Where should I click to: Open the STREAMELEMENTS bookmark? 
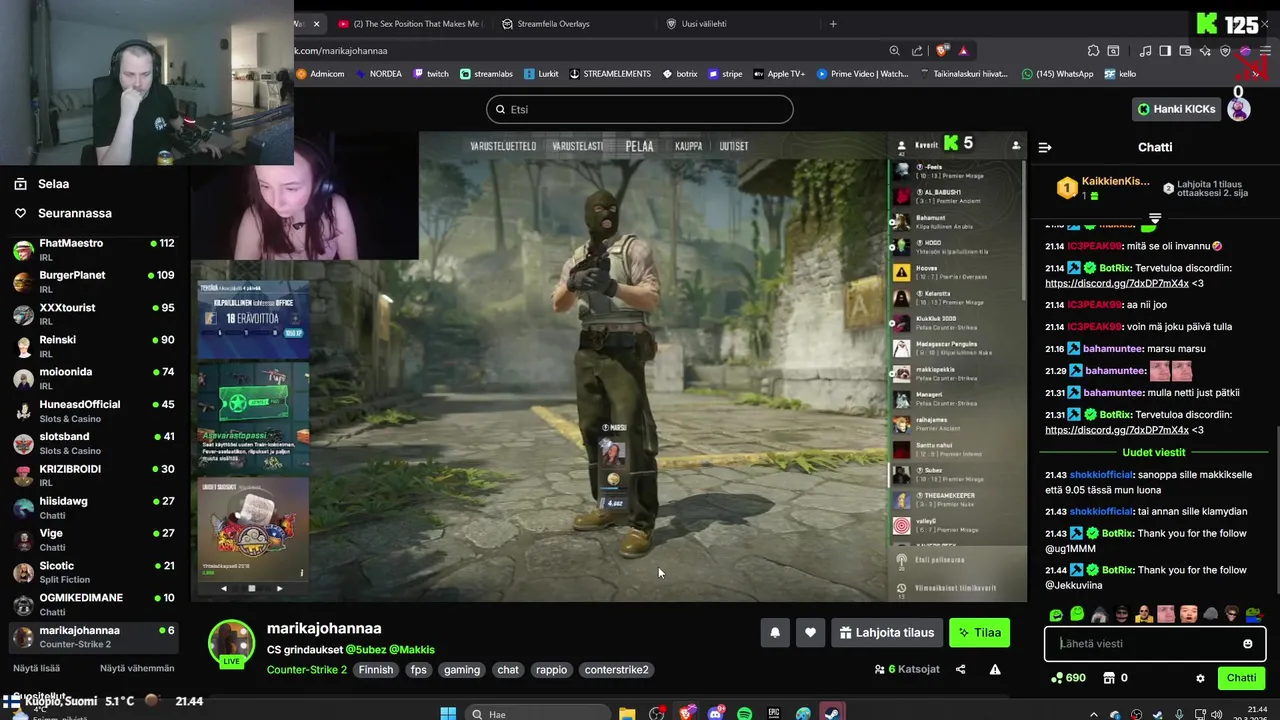point(609,74)
